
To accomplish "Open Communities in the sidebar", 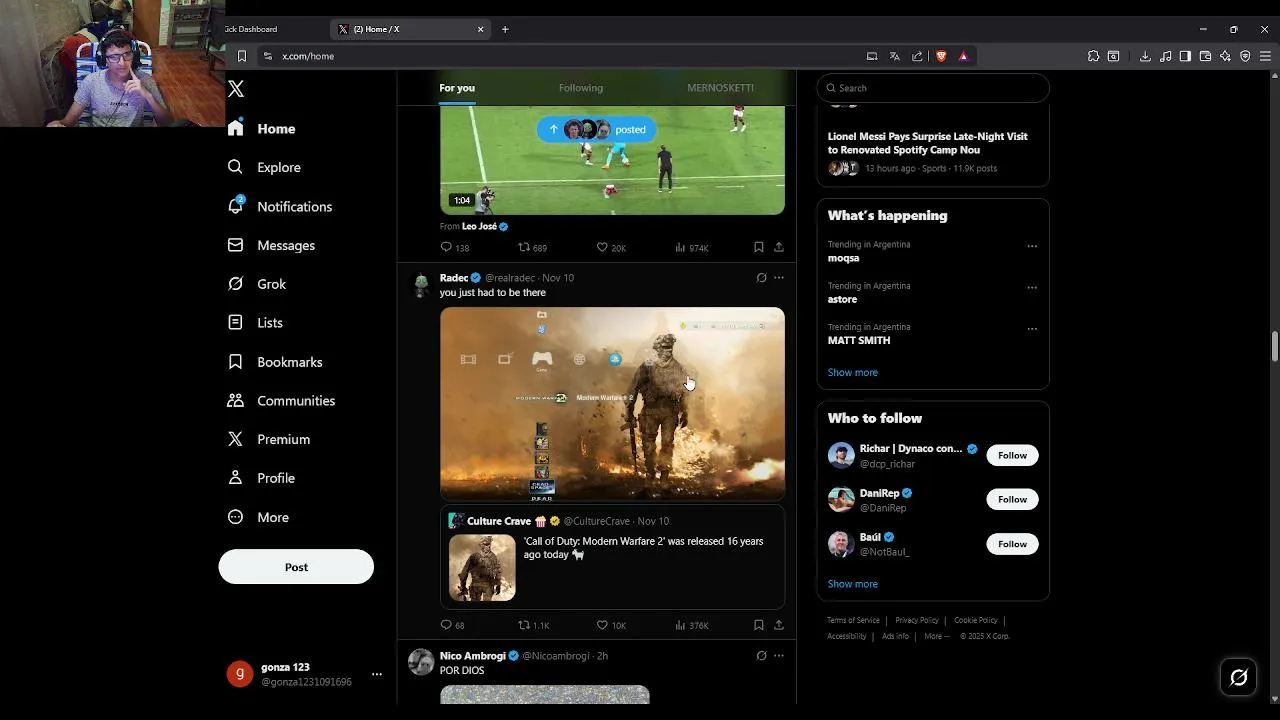I will point(281,400).
